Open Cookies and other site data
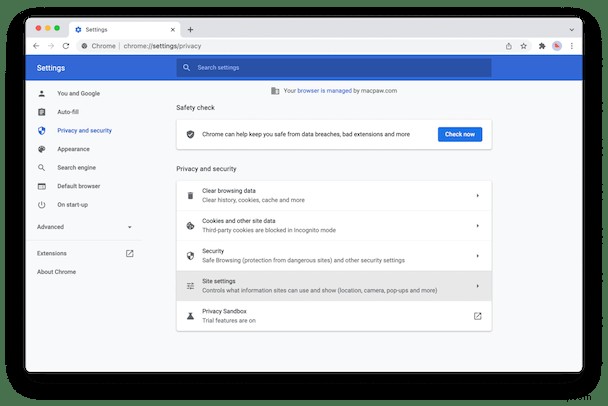The height and width of the screenshot is (406, 608). click(x=334, y=226)
